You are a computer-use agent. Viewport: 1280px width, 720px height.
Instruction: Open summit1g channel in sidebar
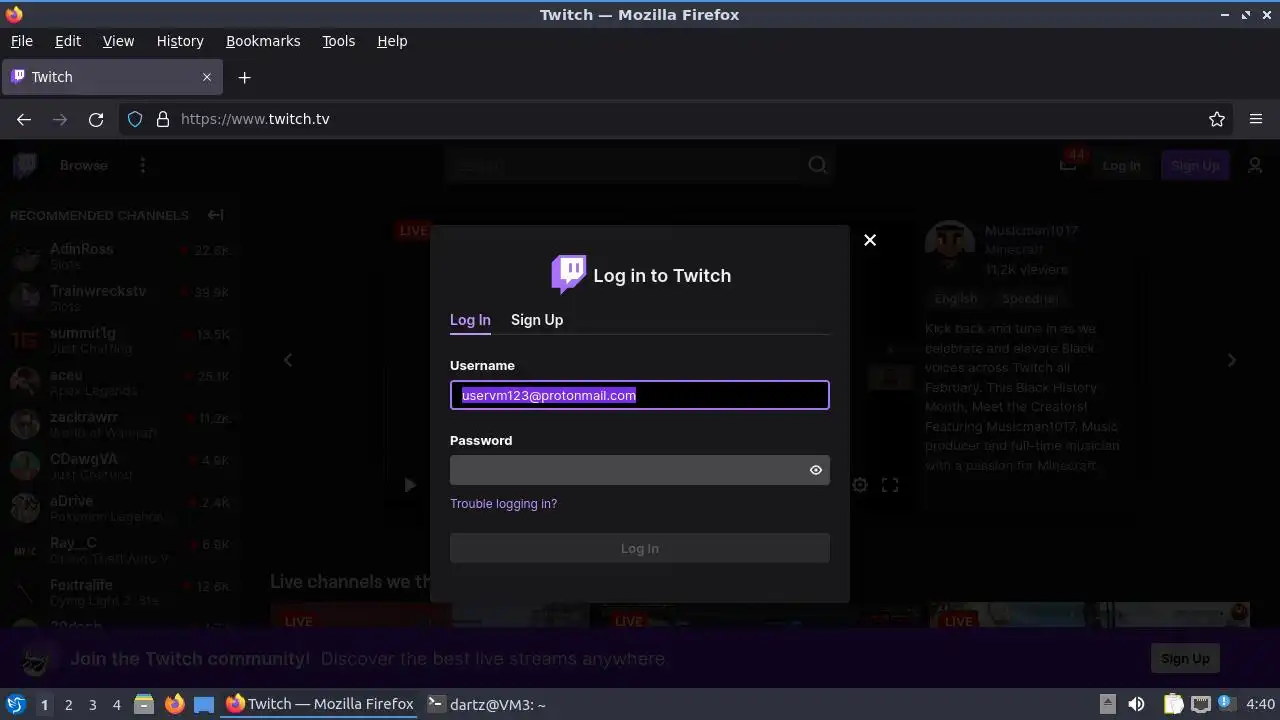click(120, 341)
